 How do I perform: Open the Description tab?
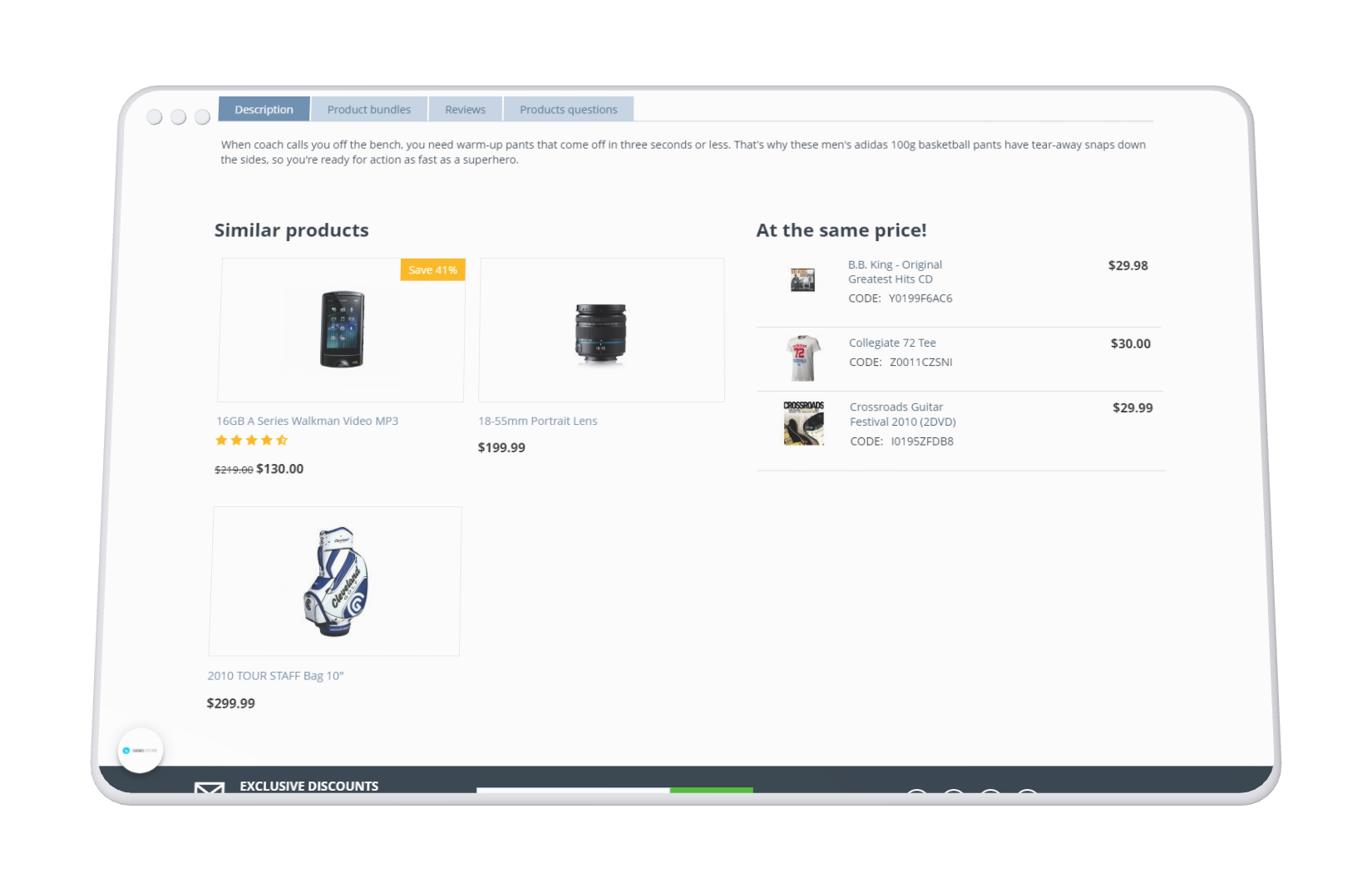(264, 109)
